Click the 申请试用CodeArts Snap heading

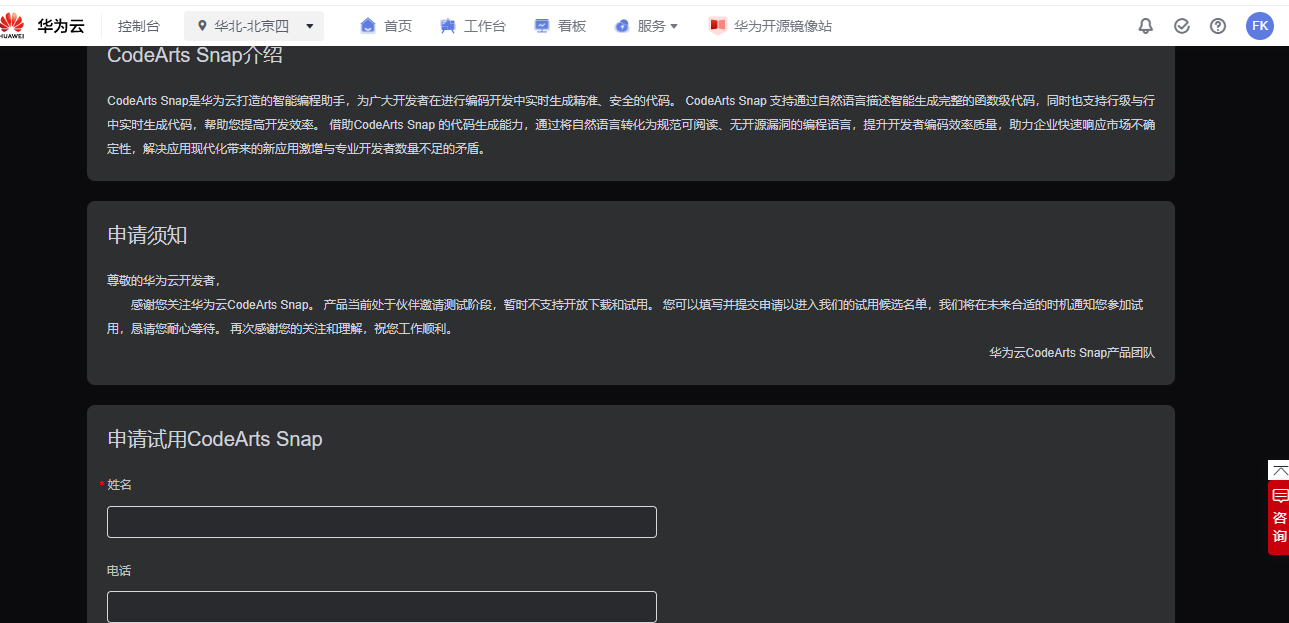(x=215, y=439)
